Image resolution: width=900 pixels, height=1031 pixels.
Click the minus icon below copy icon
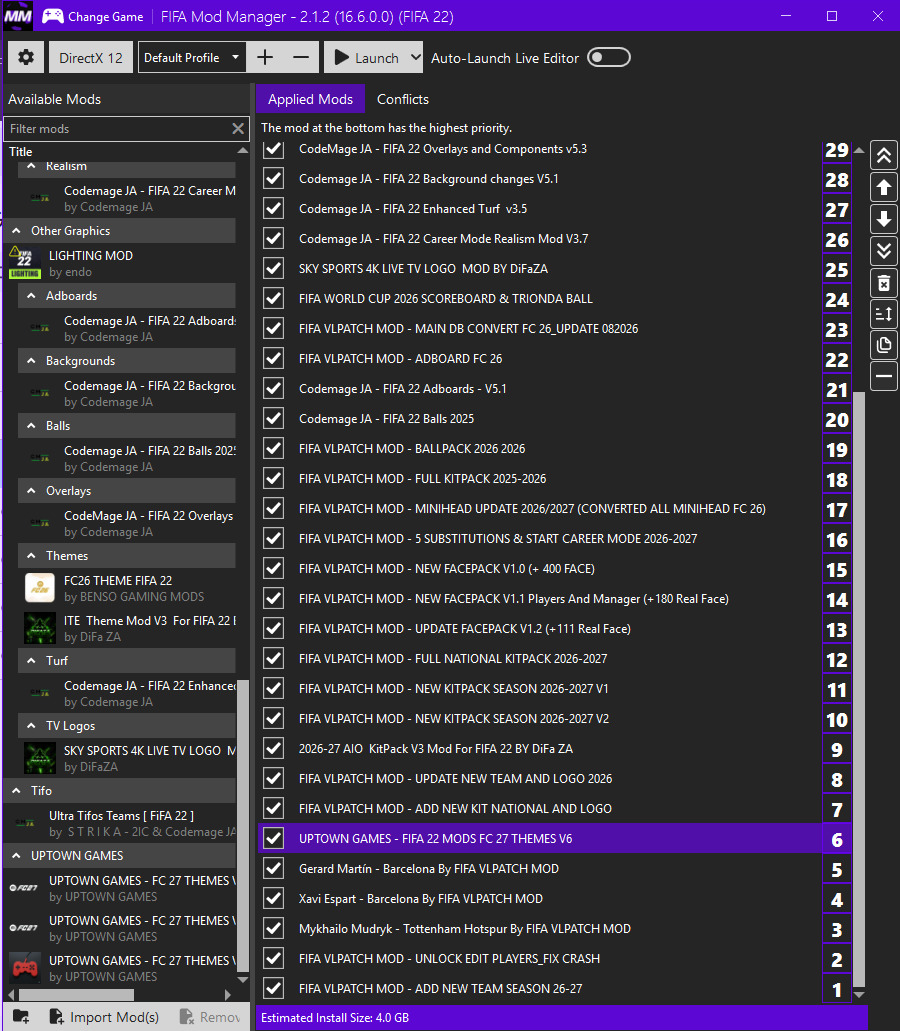pos(884,376)
